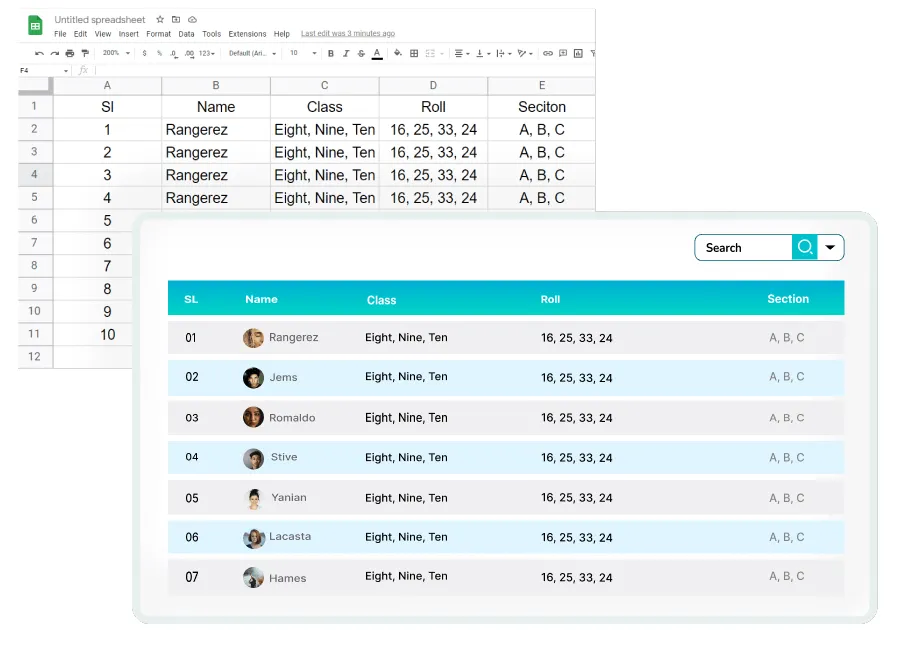Open the fill color picker
Viewport: 915px width, 659px height.
397,53
